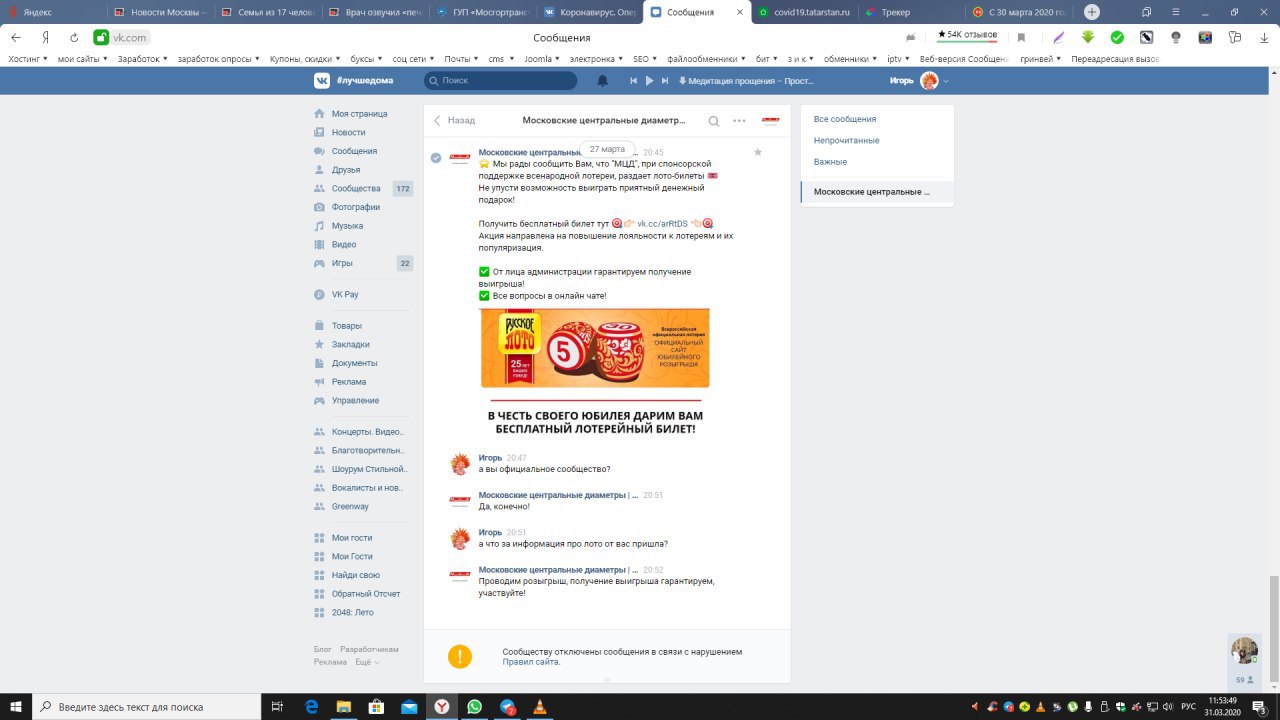Click the VK Pay sidebar icon
The width and height of the screenshot is (1280, 720).
pos(319,294)
